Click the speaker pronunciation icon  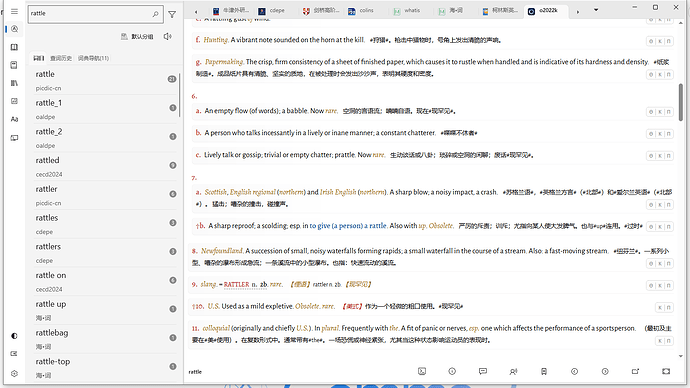click(167, 36)
